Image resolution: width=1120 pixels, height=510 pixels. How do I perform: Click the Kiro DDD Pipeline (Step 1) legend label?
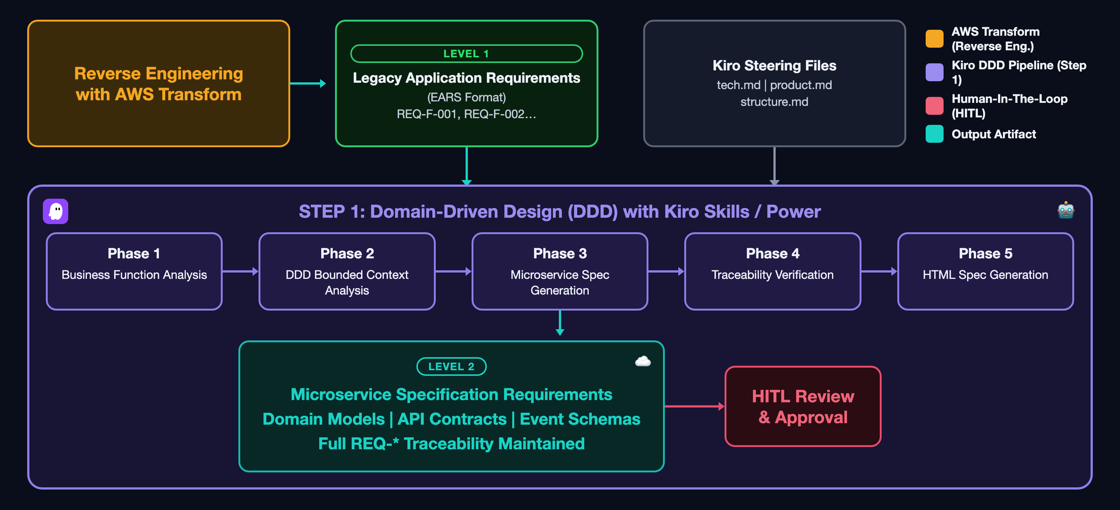click(1019, 73)
